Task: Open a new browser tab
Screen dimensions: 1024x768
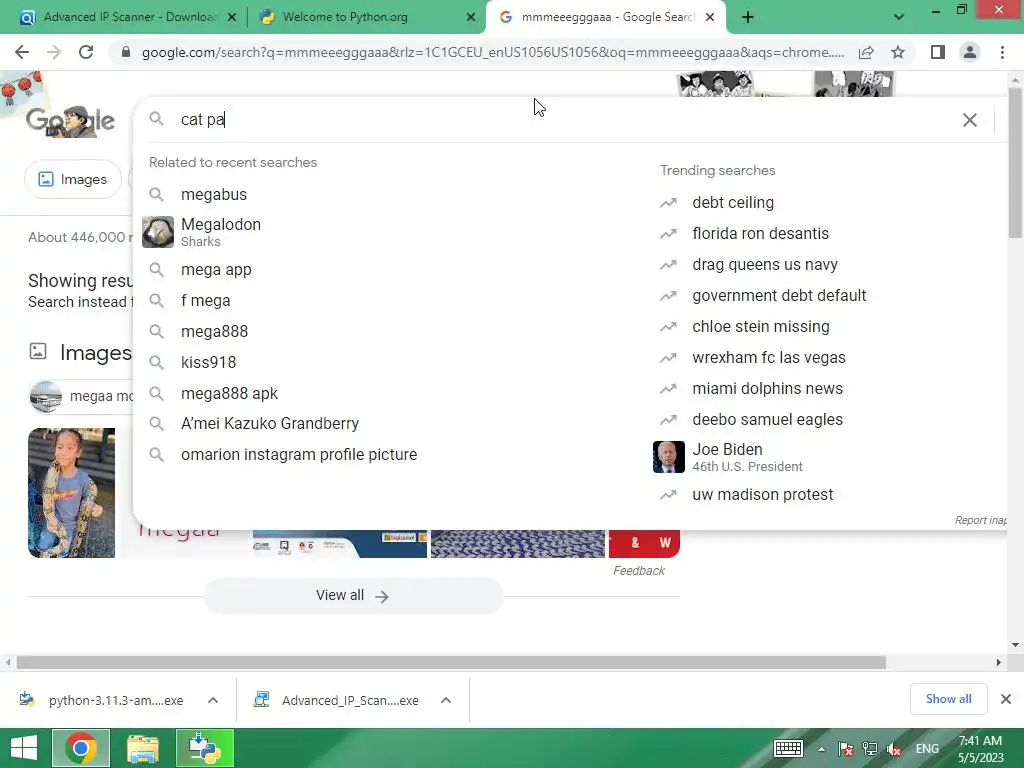Action: 748,17
